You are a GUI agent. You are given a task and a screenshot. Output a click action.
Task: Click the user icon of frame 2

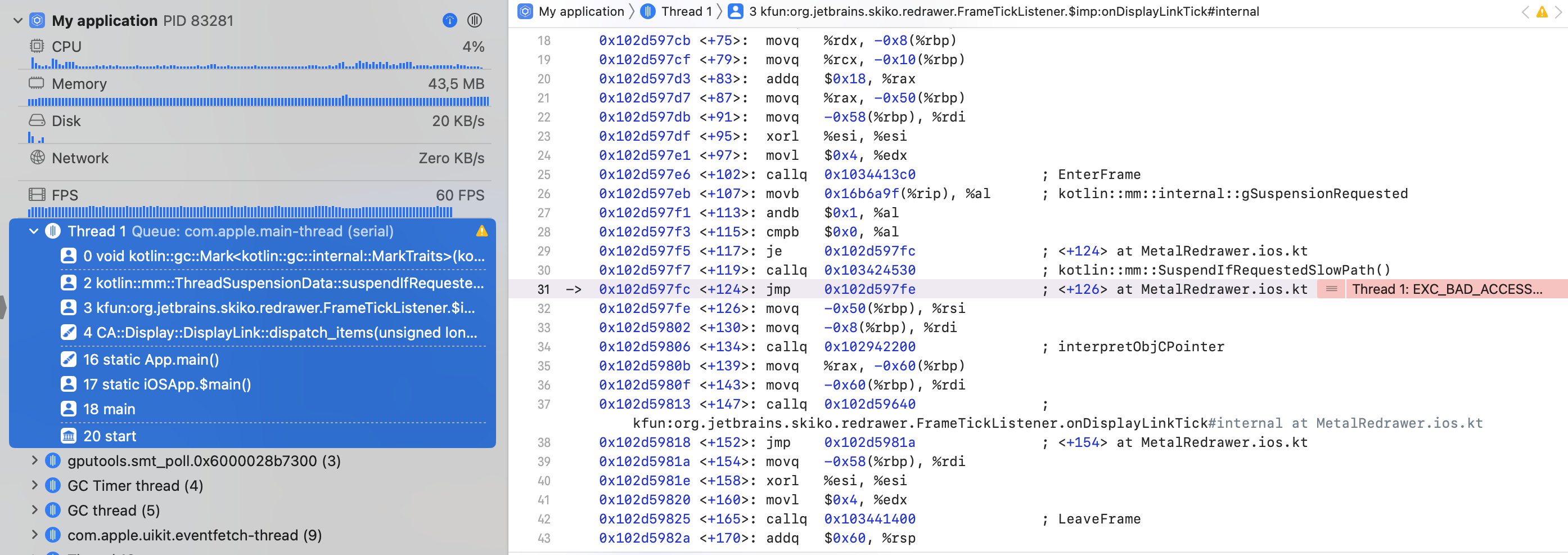69,283
